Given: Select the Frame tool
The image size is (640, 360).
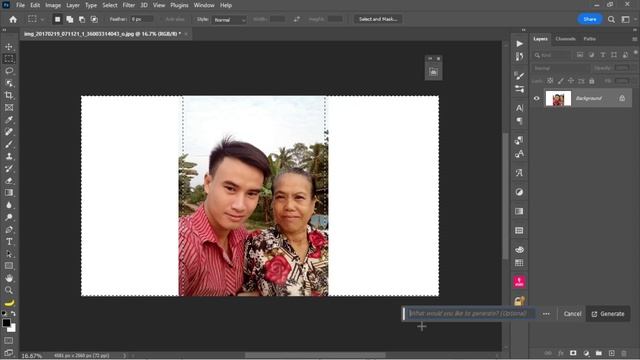Looking at the screenshot, I should tap(9, 108).
